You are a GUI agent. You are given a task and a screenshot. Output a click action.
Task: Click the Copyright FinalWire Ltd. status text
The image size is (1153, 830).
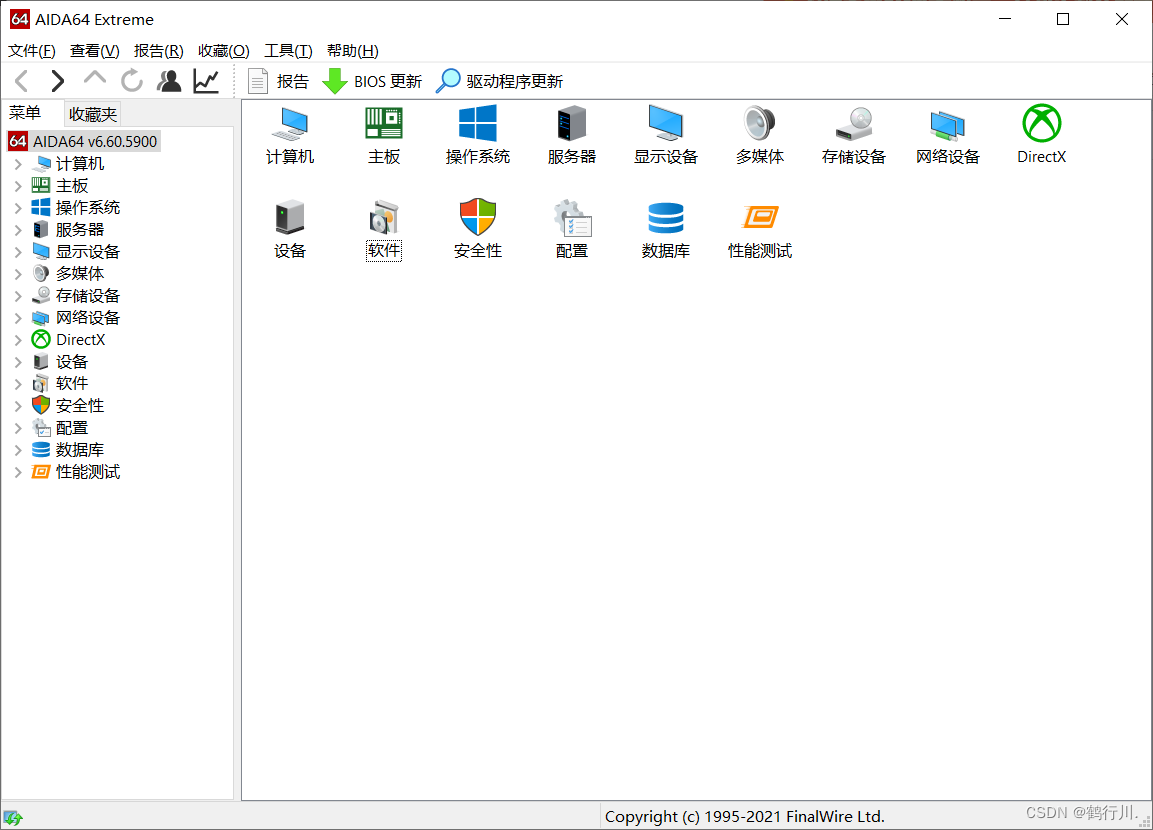tap(744, 817)
